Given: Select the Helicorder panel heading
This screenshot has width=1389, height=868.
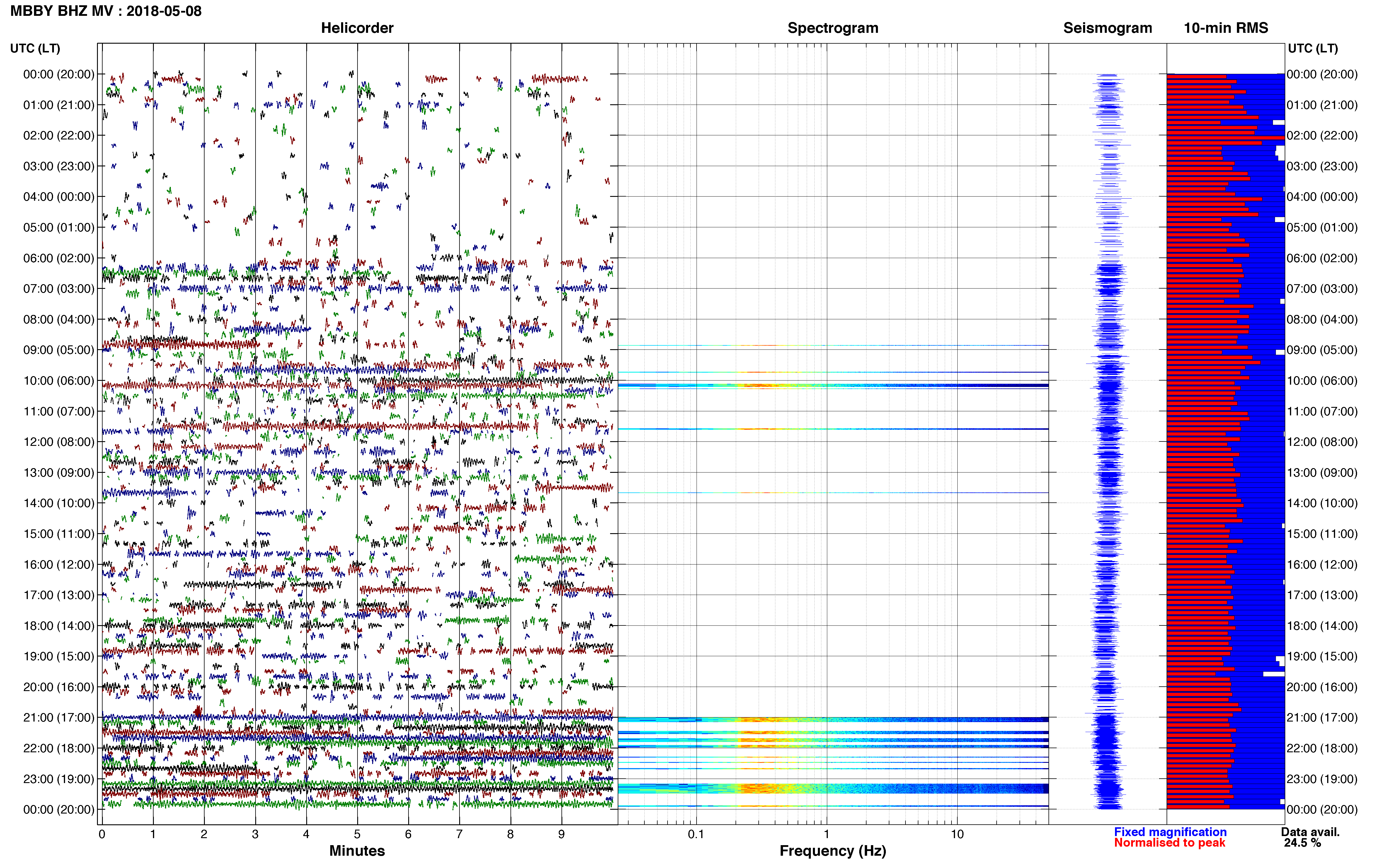Looking at the screenshot, I should [x=357, y=28].
